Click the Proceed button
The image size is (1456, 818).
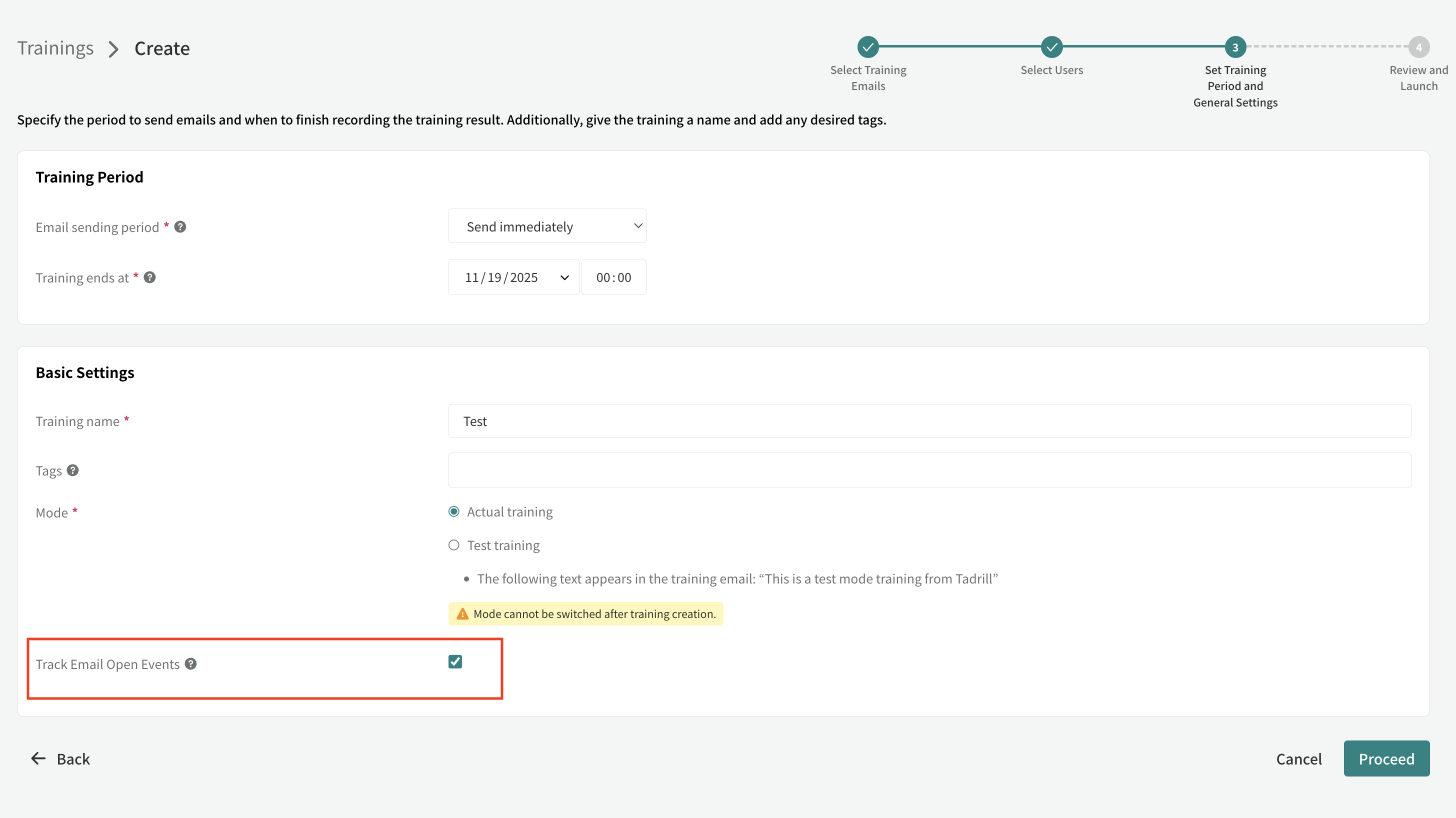pyautogui.click(x=1386, y=758)
